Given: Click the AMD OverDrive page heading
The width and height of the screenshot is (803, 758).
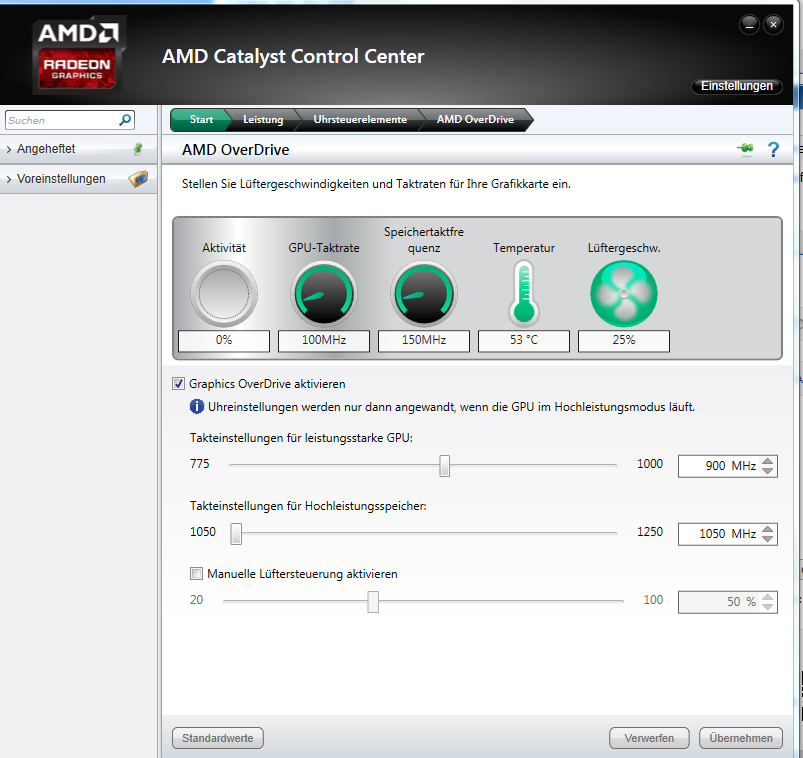Looking at the screenshot, I should point(236,150).
